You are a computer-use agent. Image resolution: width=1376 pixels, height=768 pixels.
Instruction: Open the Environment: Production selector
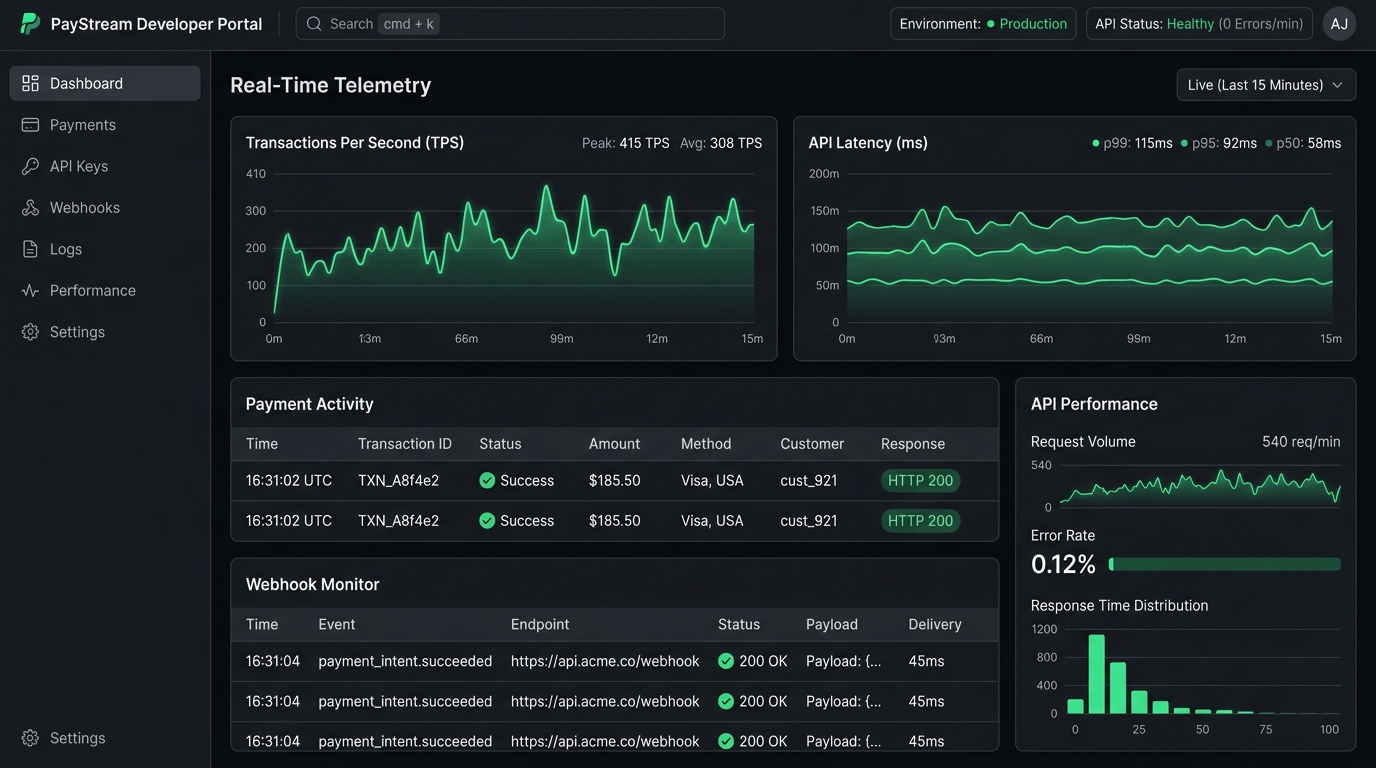point(983,24)
